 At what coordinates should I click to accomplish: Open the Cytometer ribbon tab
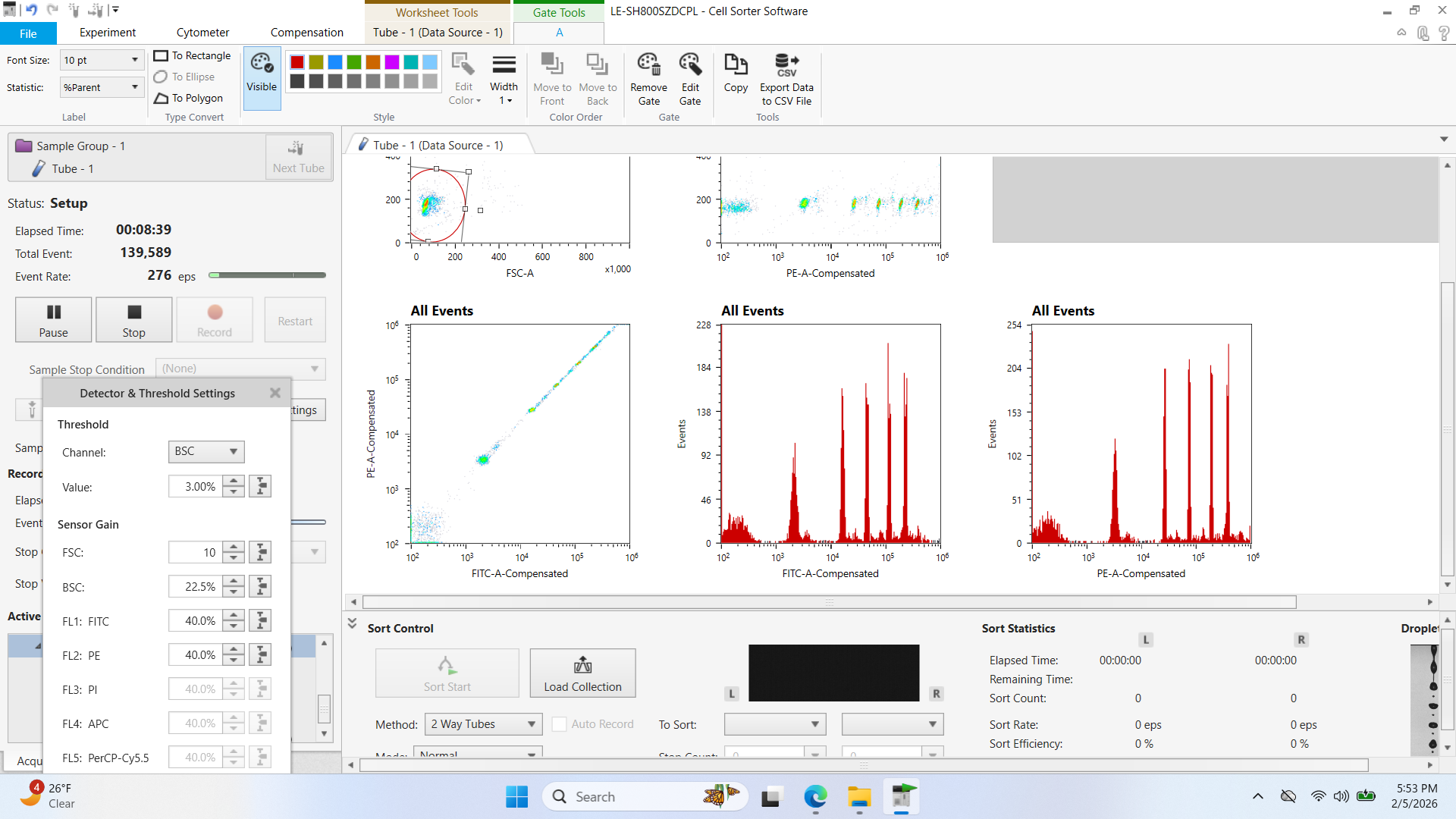[x=202, y=33]
